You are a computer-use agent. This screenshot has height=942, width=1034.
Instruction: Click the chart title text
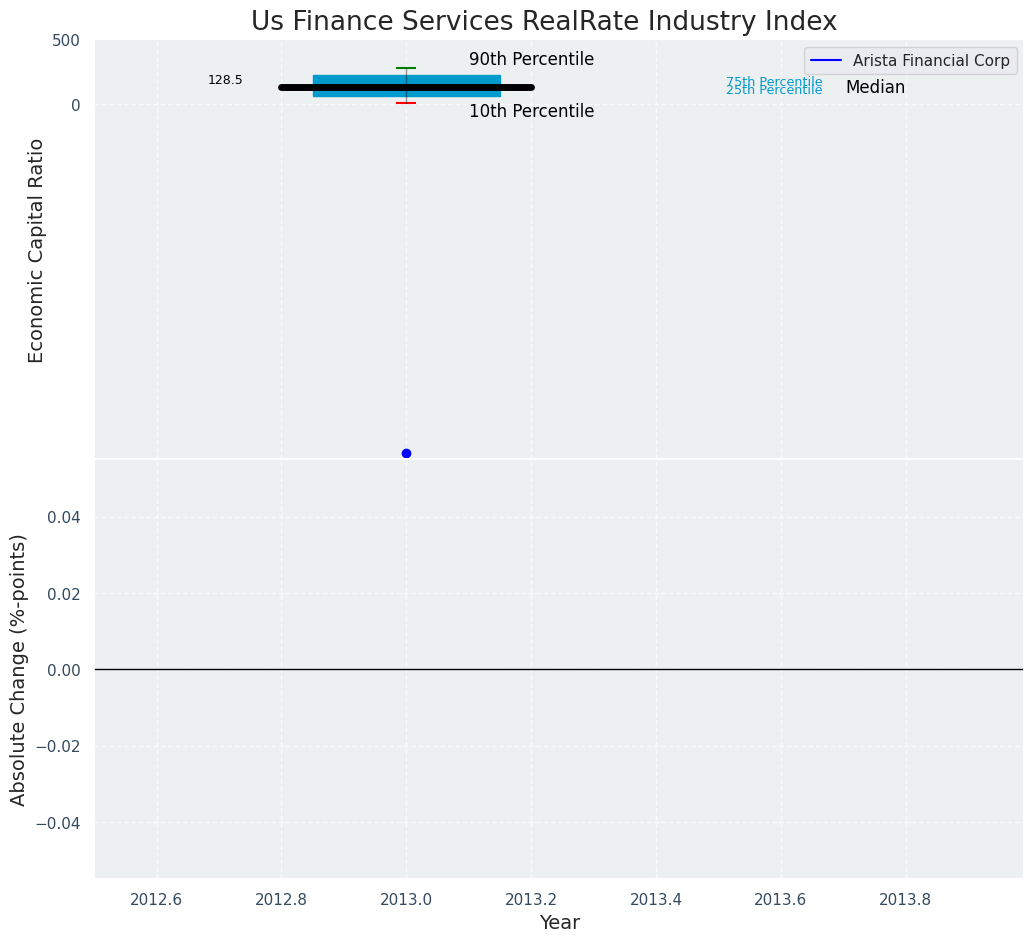click(543, 22)
